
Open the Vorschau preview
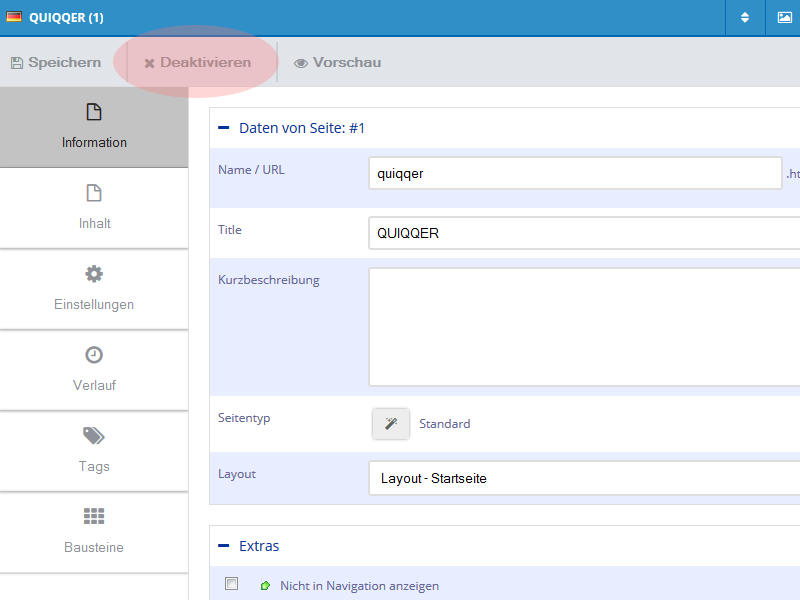[x=337, y=63]
